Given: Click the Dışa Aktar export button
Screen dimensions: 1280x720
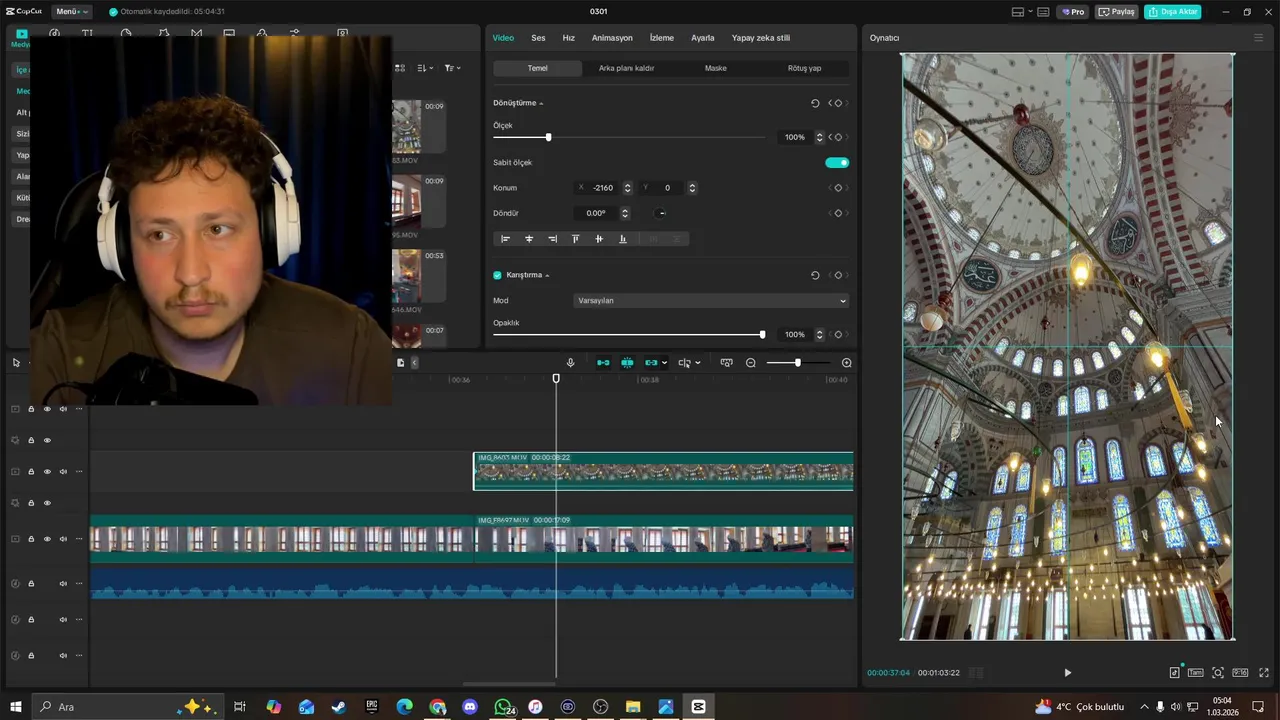Looking at the screenshot, I should pyautogui.click(x=1173, y=12).
